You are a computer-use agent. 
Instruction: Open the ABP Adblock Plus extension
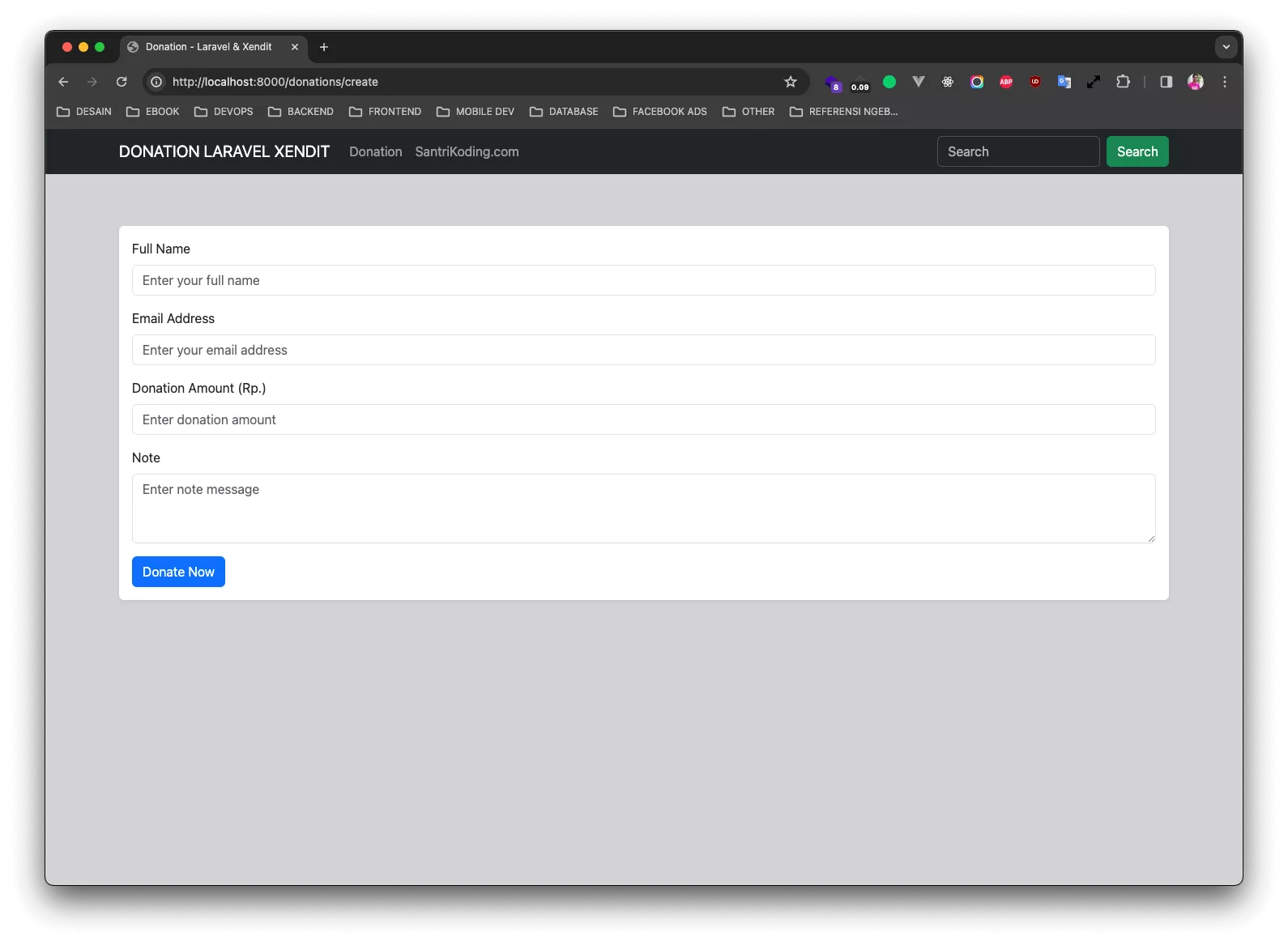pos(1006,82)
